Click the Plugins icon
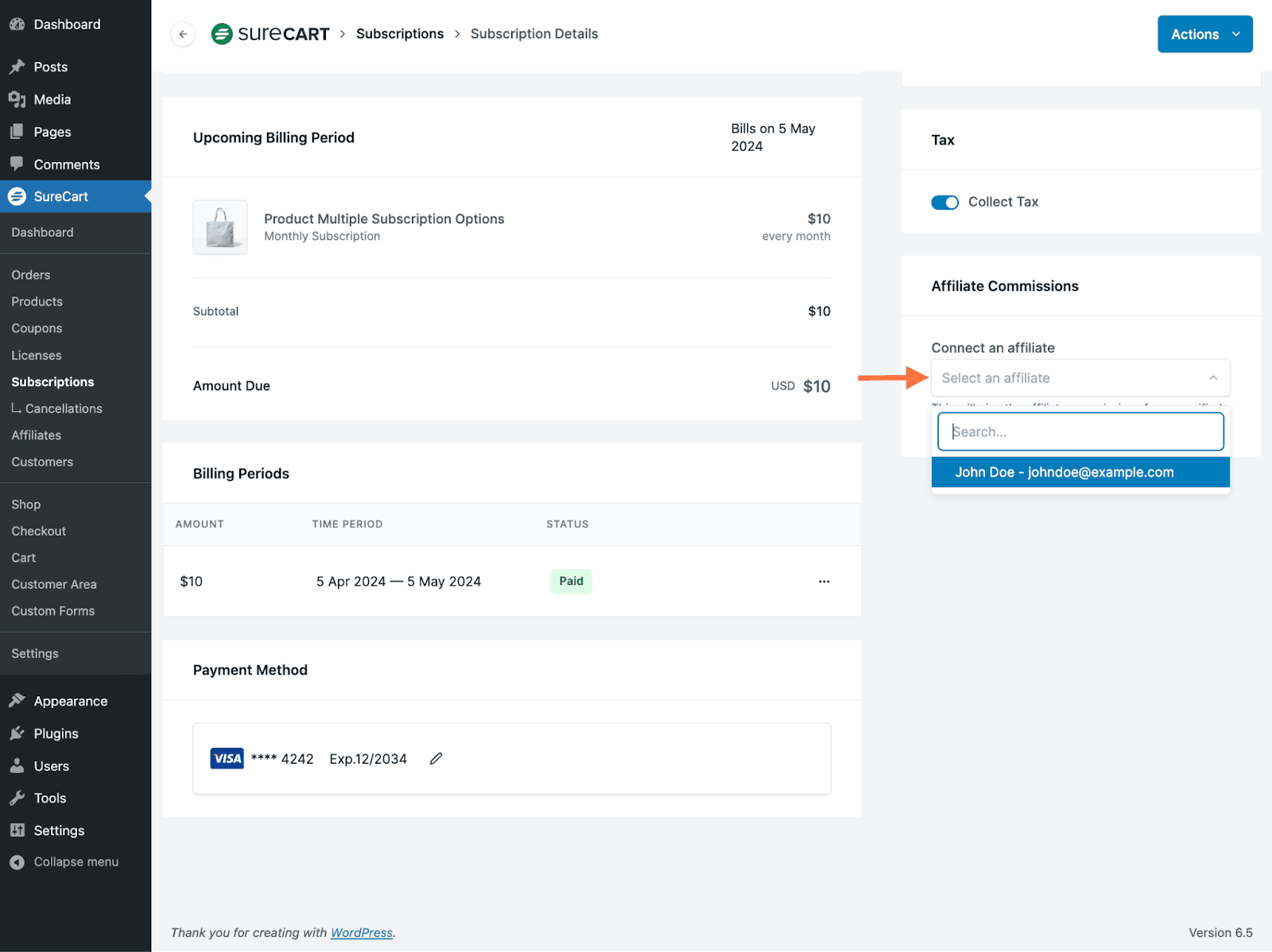The image size is (1272, 952). [17, 733]
